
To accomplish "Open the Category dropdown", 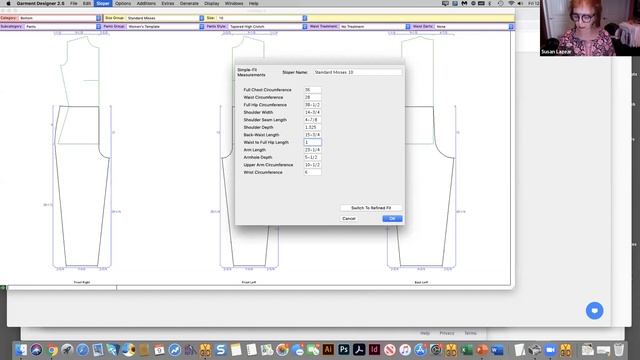I will 98,18.
